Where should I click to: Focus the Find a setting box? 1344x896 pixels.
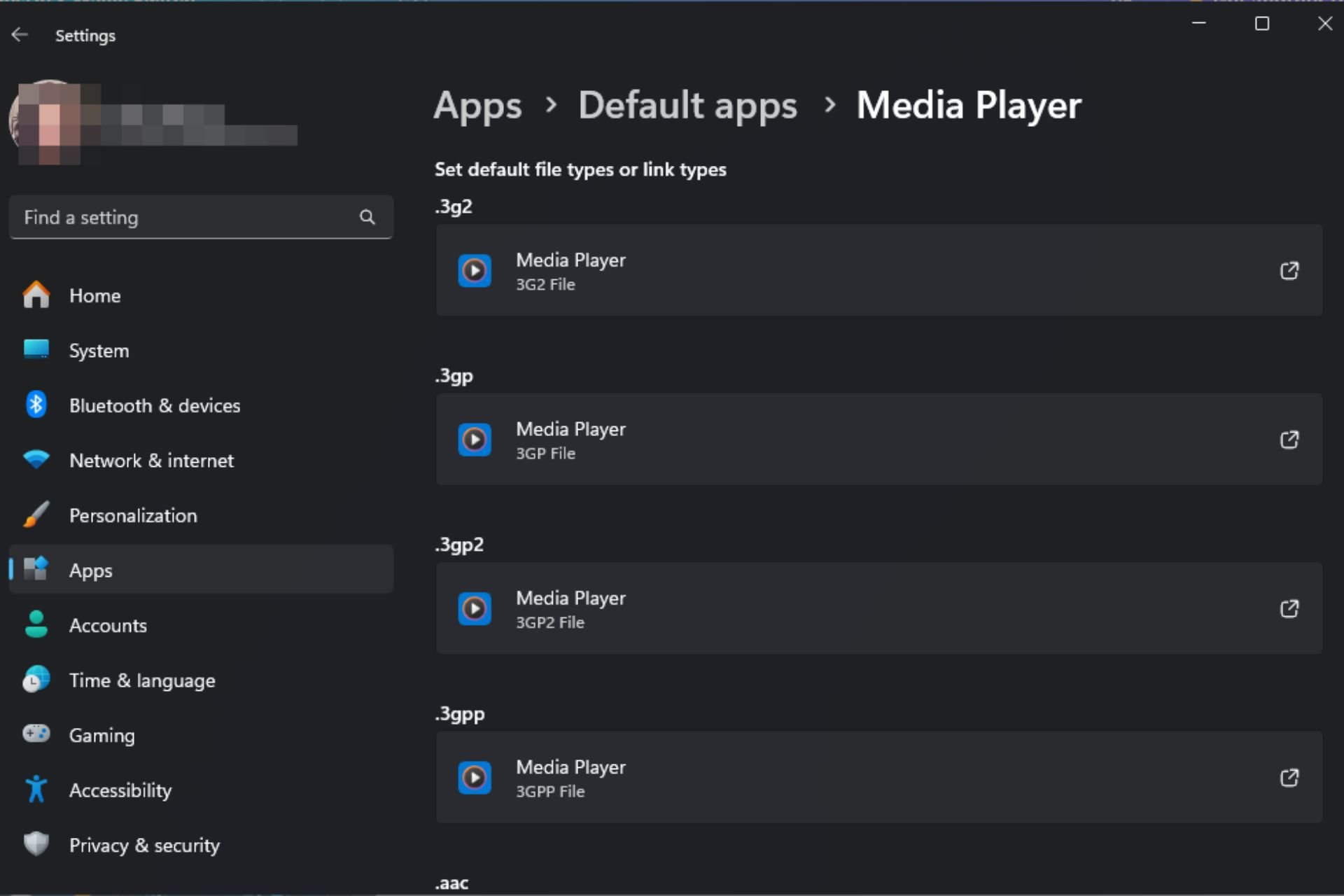coord(201,218)
